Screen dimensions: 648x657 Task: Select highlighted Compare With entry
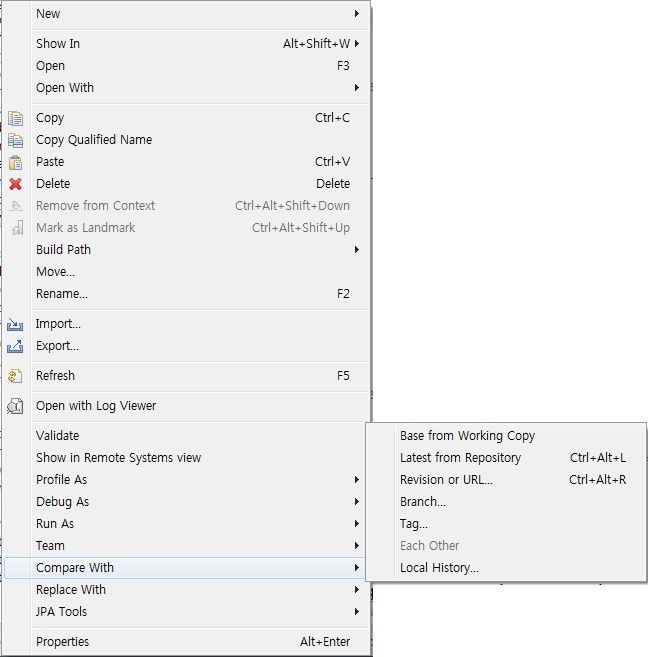pos(186,568)
